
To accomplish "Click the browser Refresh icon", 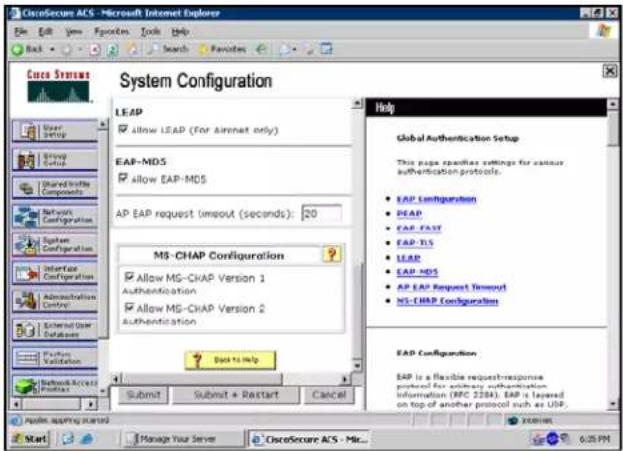I will (112, 50).
